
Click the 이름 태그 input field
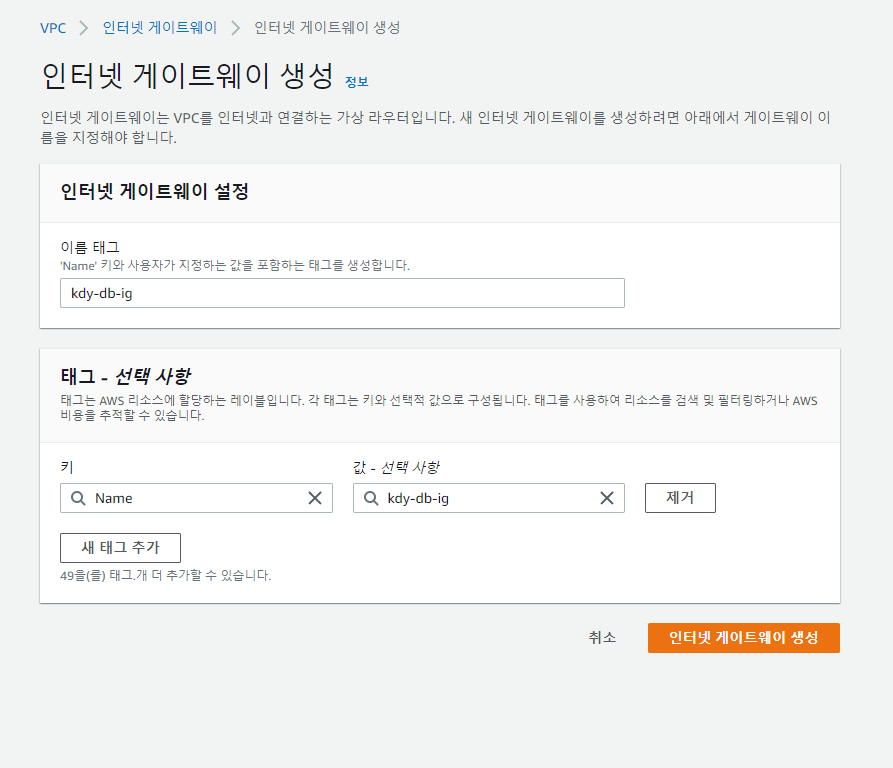tap(342, 293)
